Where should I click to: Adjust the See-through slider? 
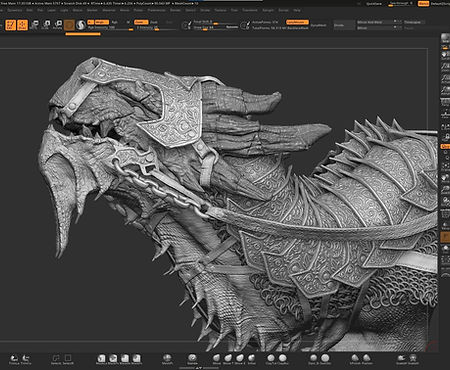click(401, 4)
